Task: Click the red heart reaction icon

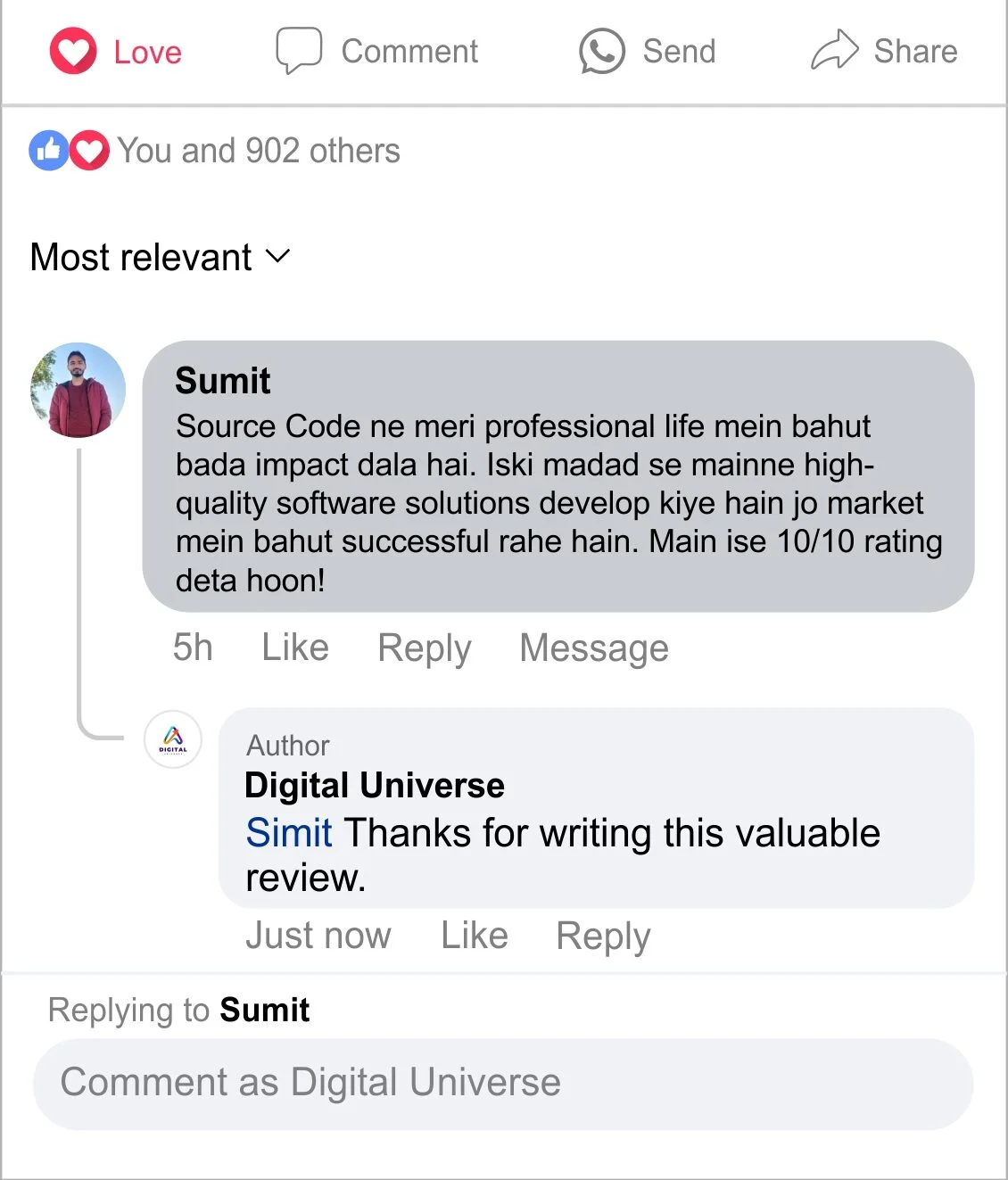Action: click(x=89, y=151)
